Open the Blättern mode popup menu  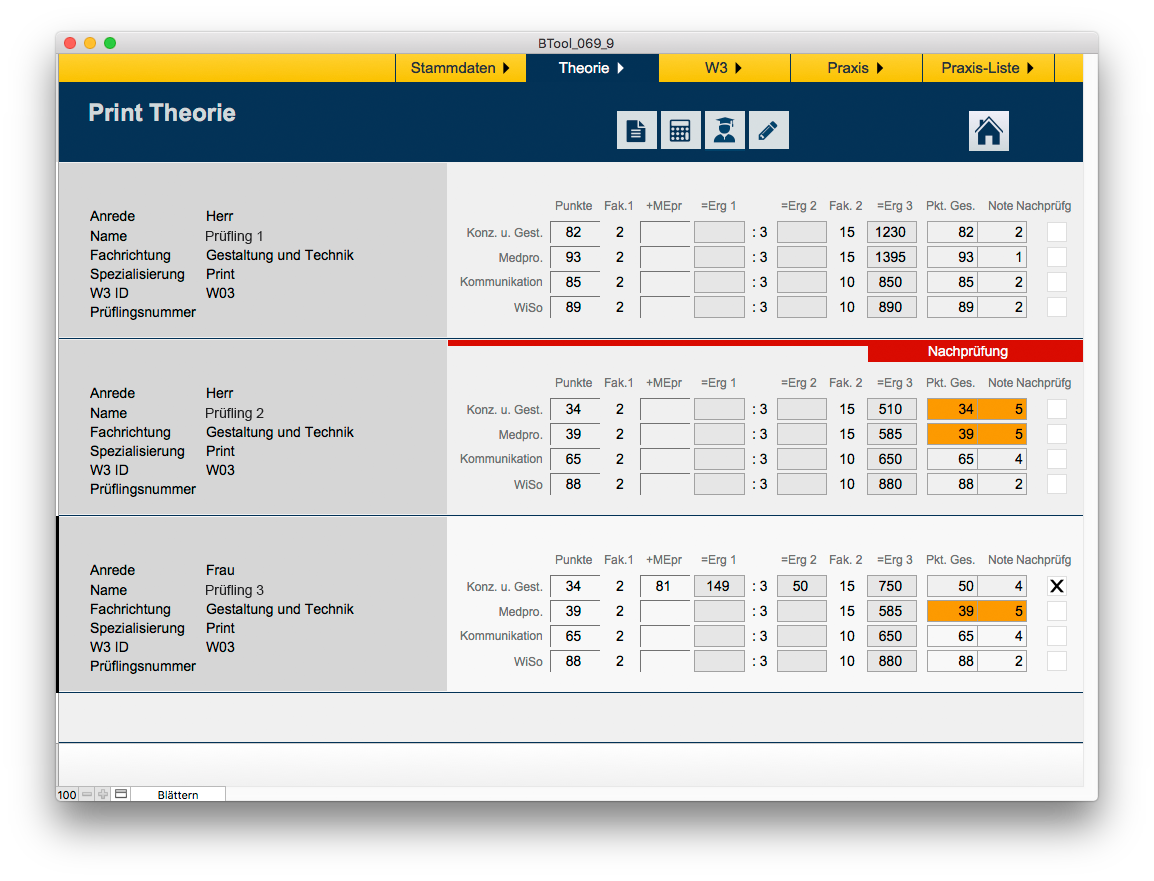(x=177, y=795)
